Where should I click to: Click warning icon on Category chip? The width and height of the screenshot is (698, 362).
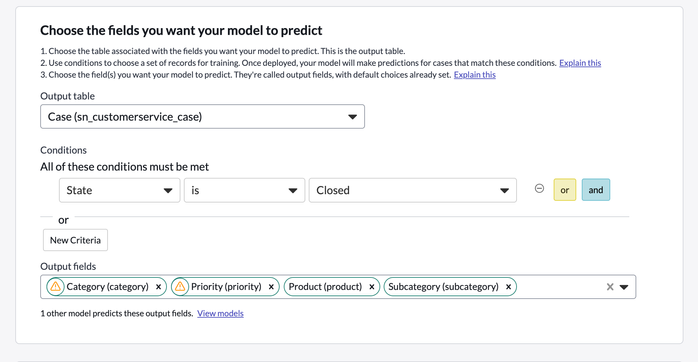pyautogui.click(x=55, y=286)
